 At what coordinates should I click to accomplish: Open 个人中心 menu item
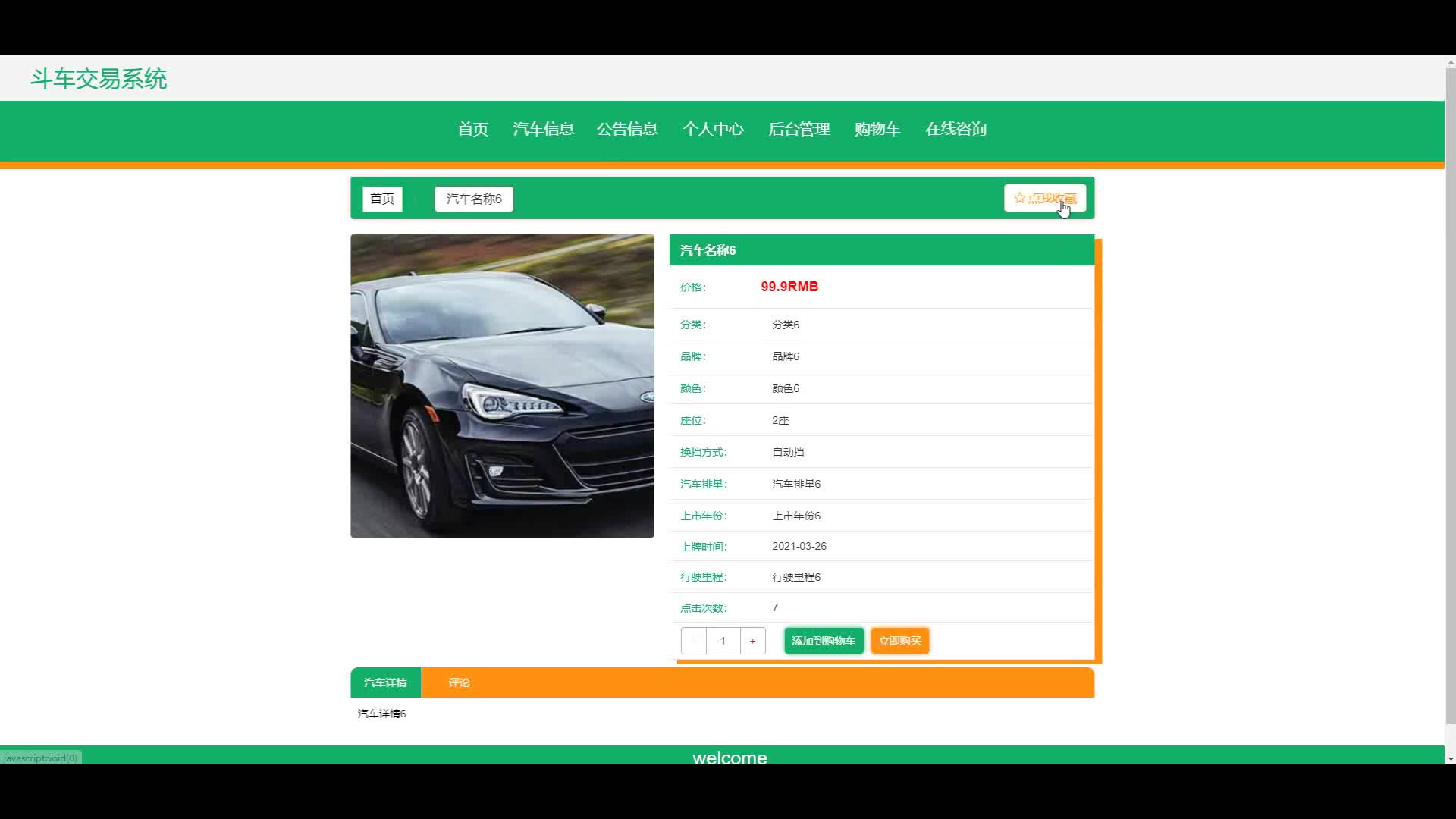tap(713, 129)
